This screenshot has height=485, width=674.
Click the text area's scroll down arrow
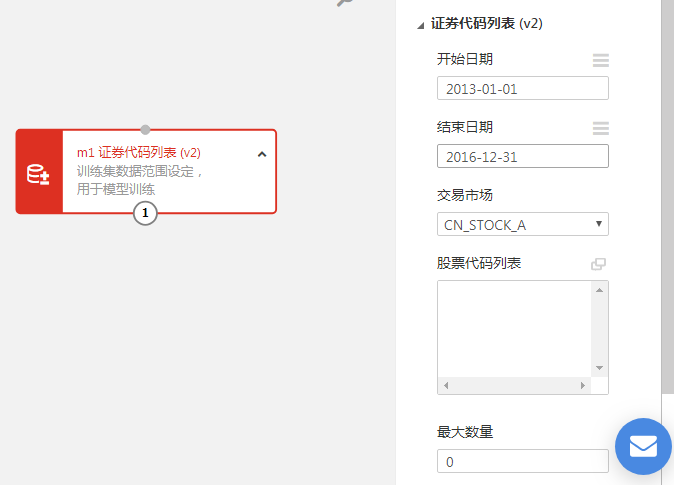click(x=599, y=368)
